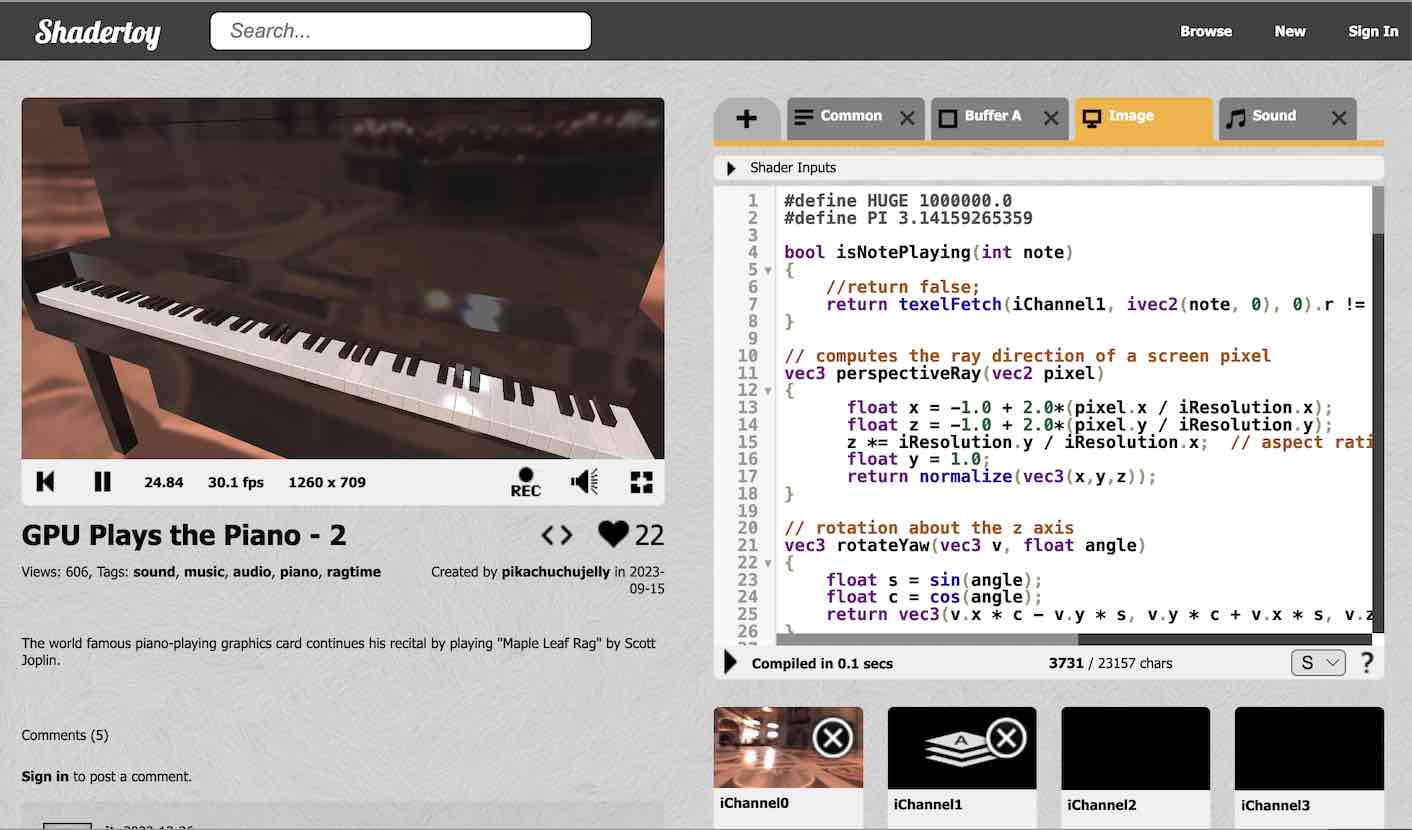
Task: Rewind the shader playback to the start
Action: click(x=44, y=481)
